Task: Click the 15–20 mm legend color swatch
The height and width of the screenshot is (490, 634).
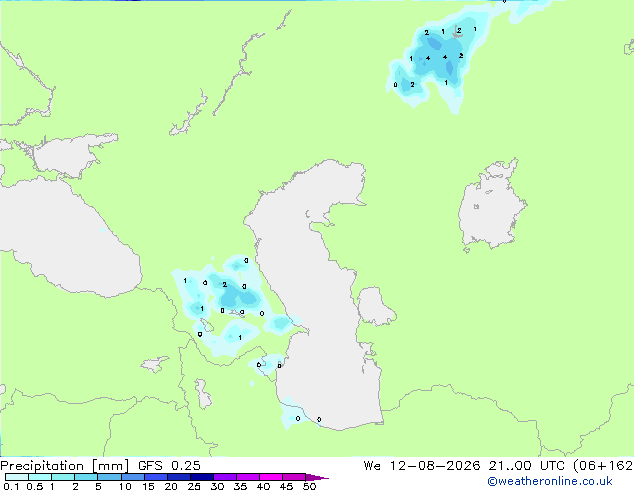Action: tap(156, 477)
